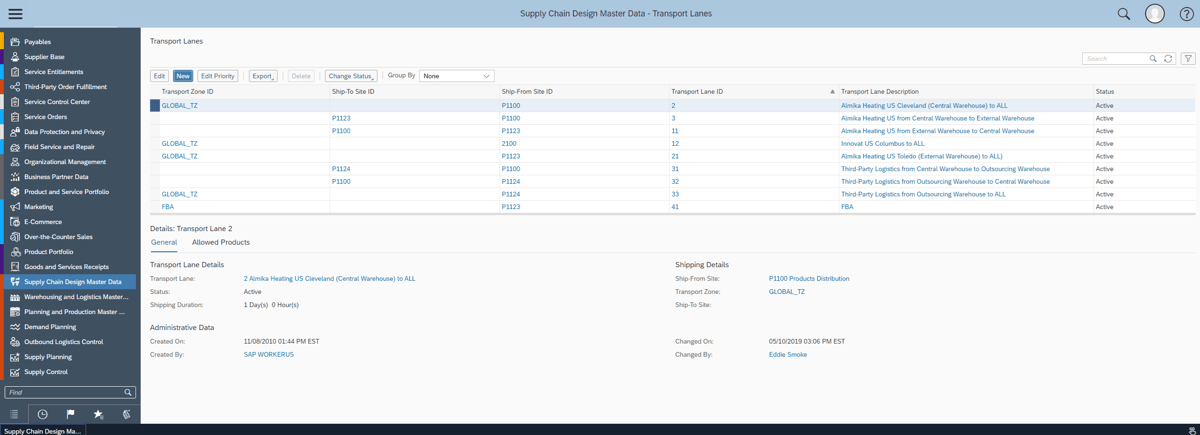Image resolution: width=1200 pixels, height=435 pixels.
Task: Click the table Search input field
Action: pyautogui.click(x=1115, y=59)
